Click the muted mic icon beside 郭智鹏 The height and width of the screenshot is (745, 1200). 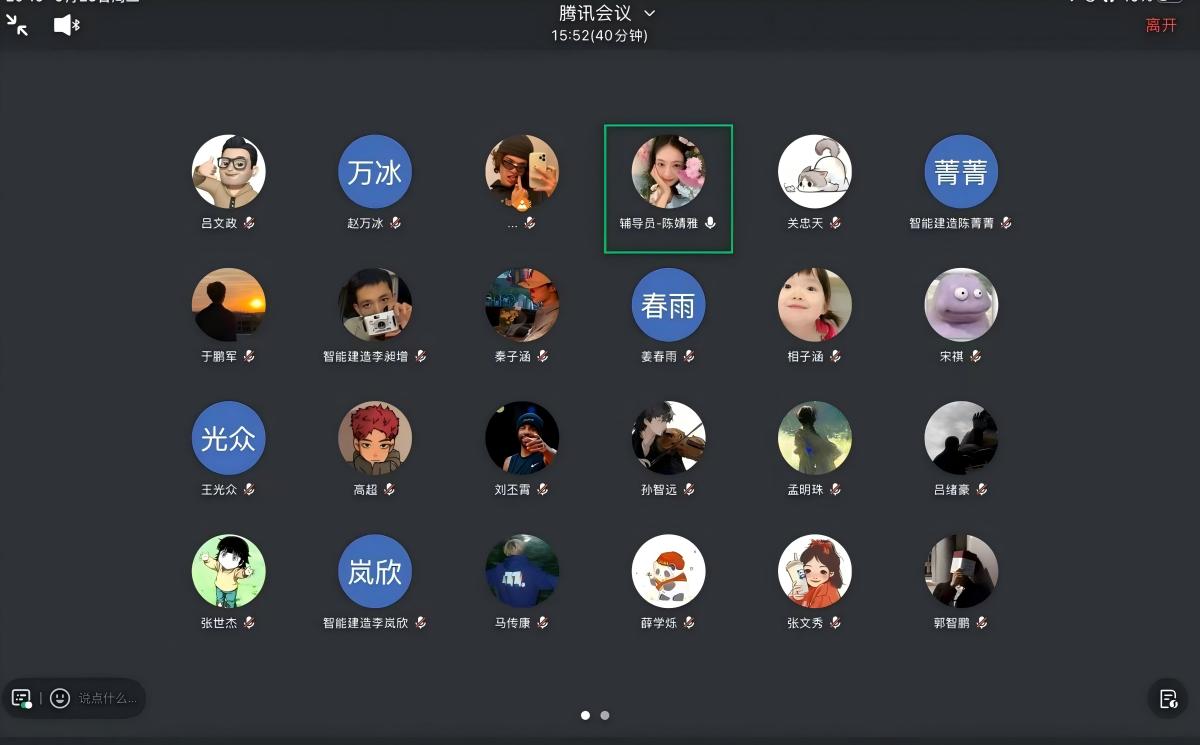point(982,623)
